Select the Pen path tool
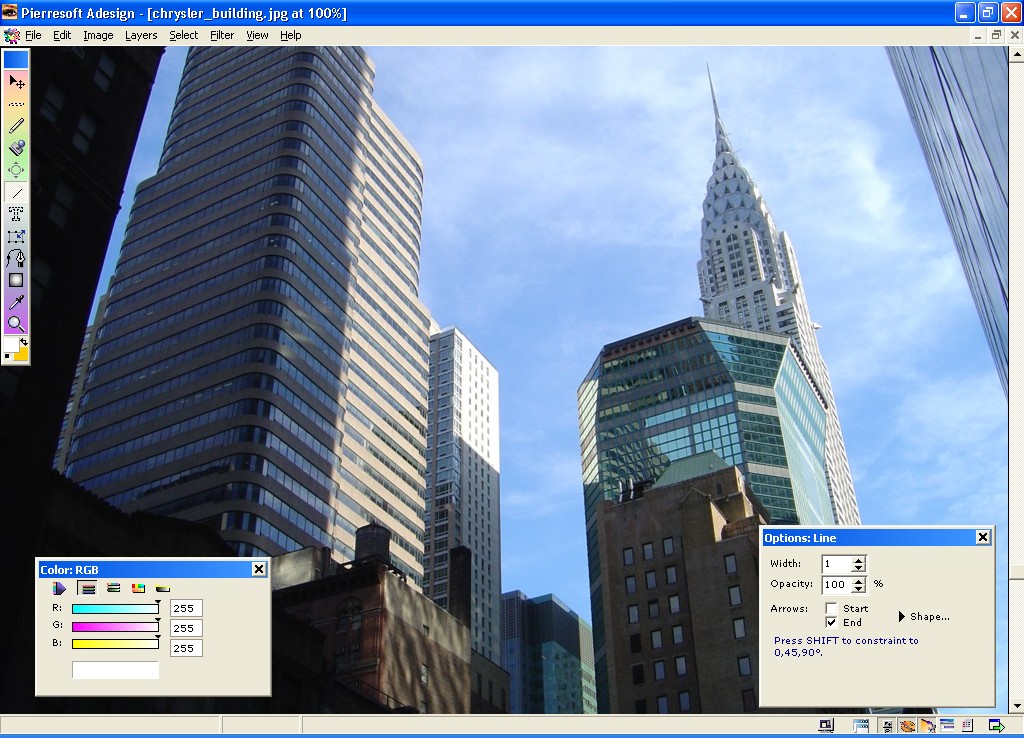The height and width of the screenshot is (738, 1024). point(16,258)
